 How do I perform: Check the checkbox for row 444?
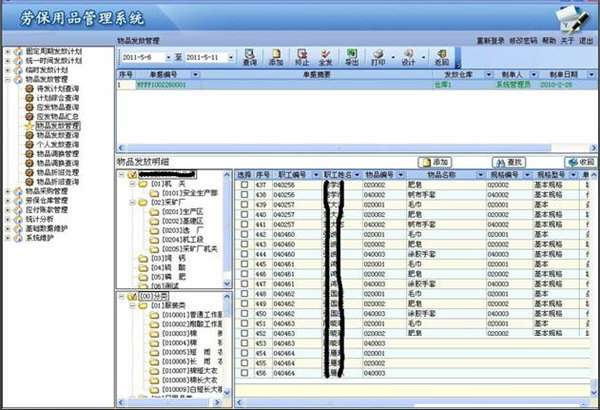pos(244,254)
